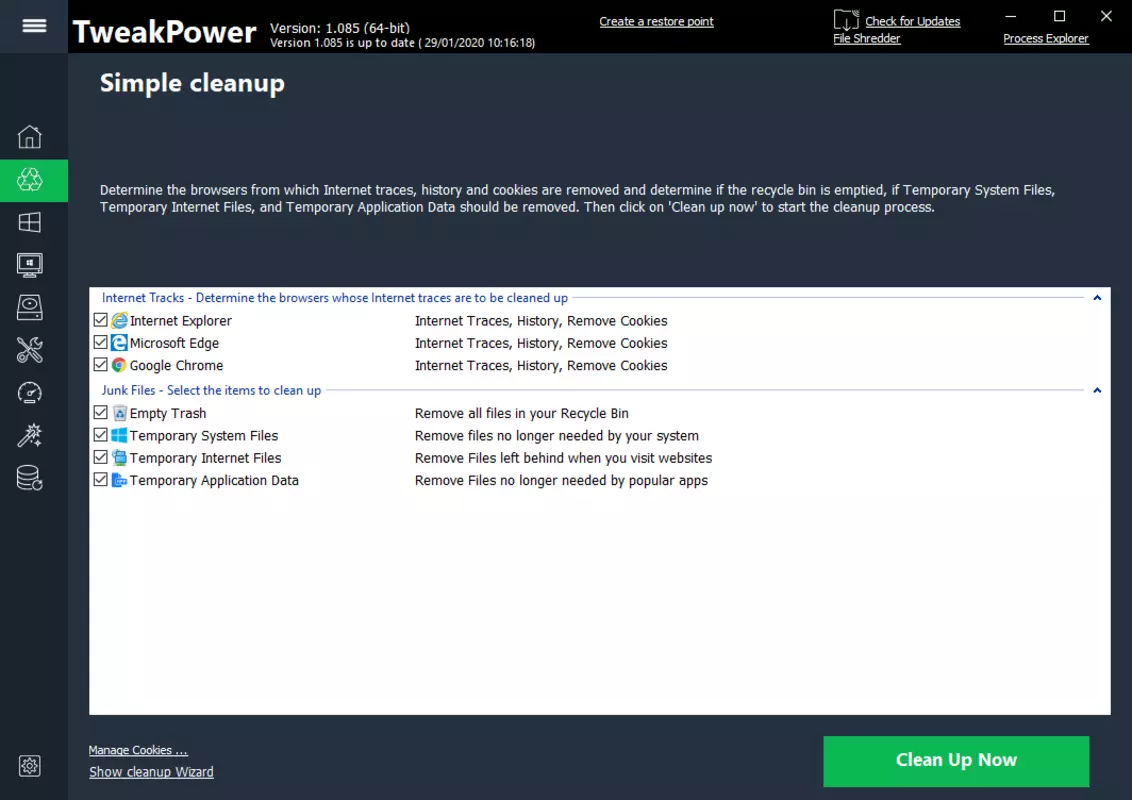The width and height of the screenshot is (1132, 800).
Task: Click the Temporary Application Data icon
Action: (119, 480)
